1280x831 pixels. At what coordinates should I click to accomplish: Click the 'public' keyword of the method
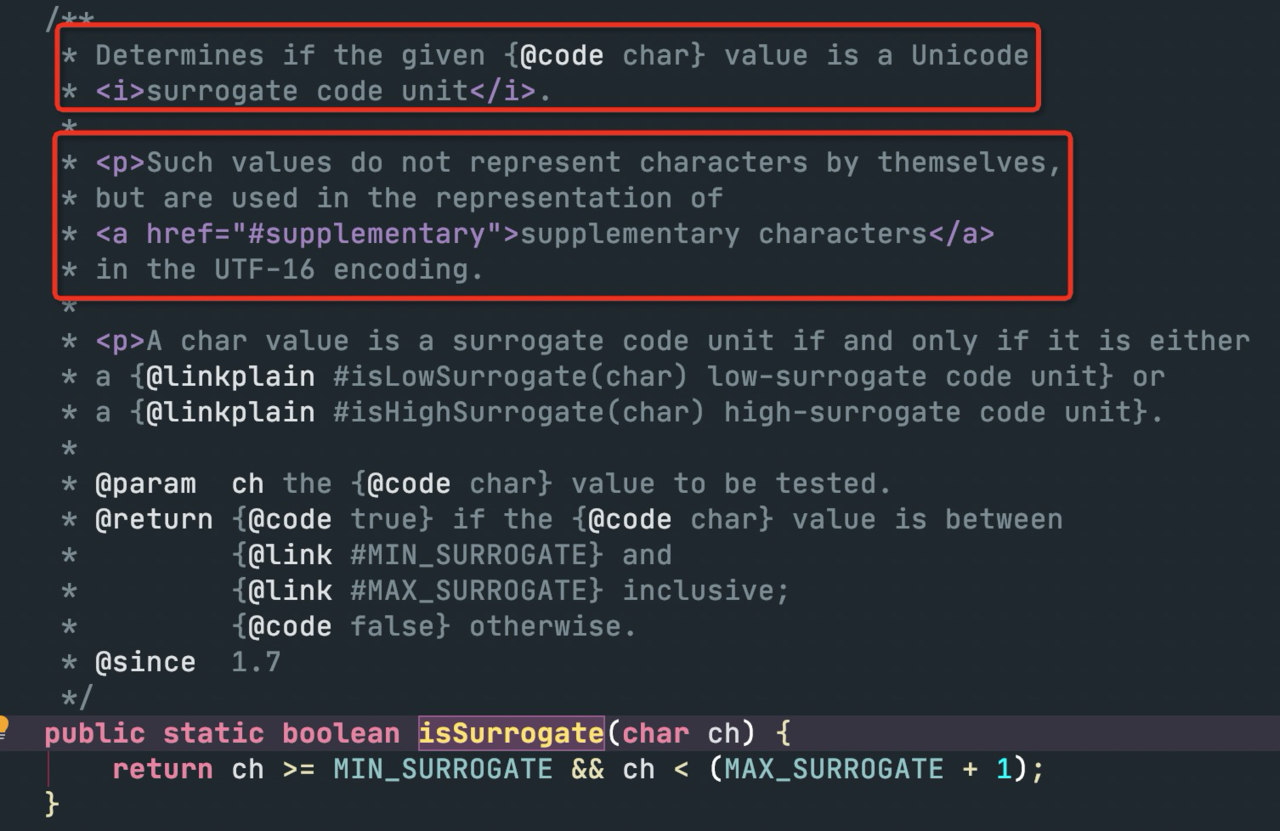95,733
